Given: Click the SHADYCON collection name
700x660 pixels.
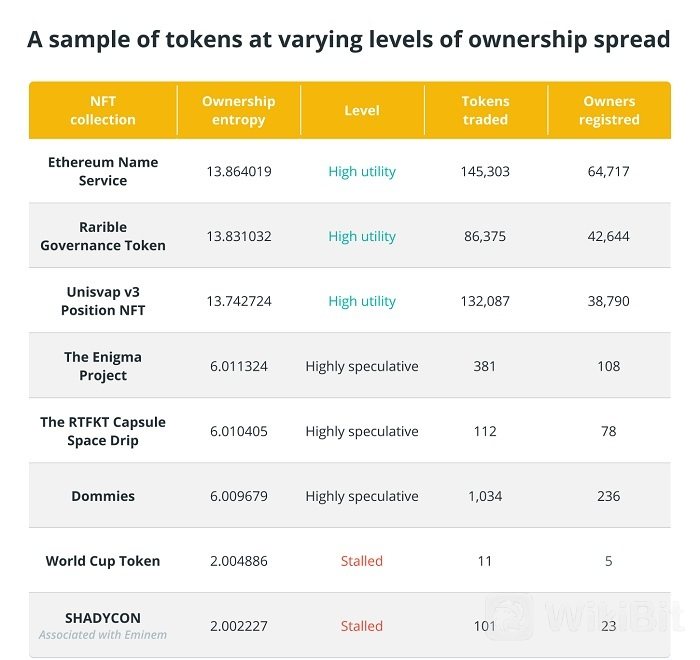Looking at the screenshot, I should 103,618.
